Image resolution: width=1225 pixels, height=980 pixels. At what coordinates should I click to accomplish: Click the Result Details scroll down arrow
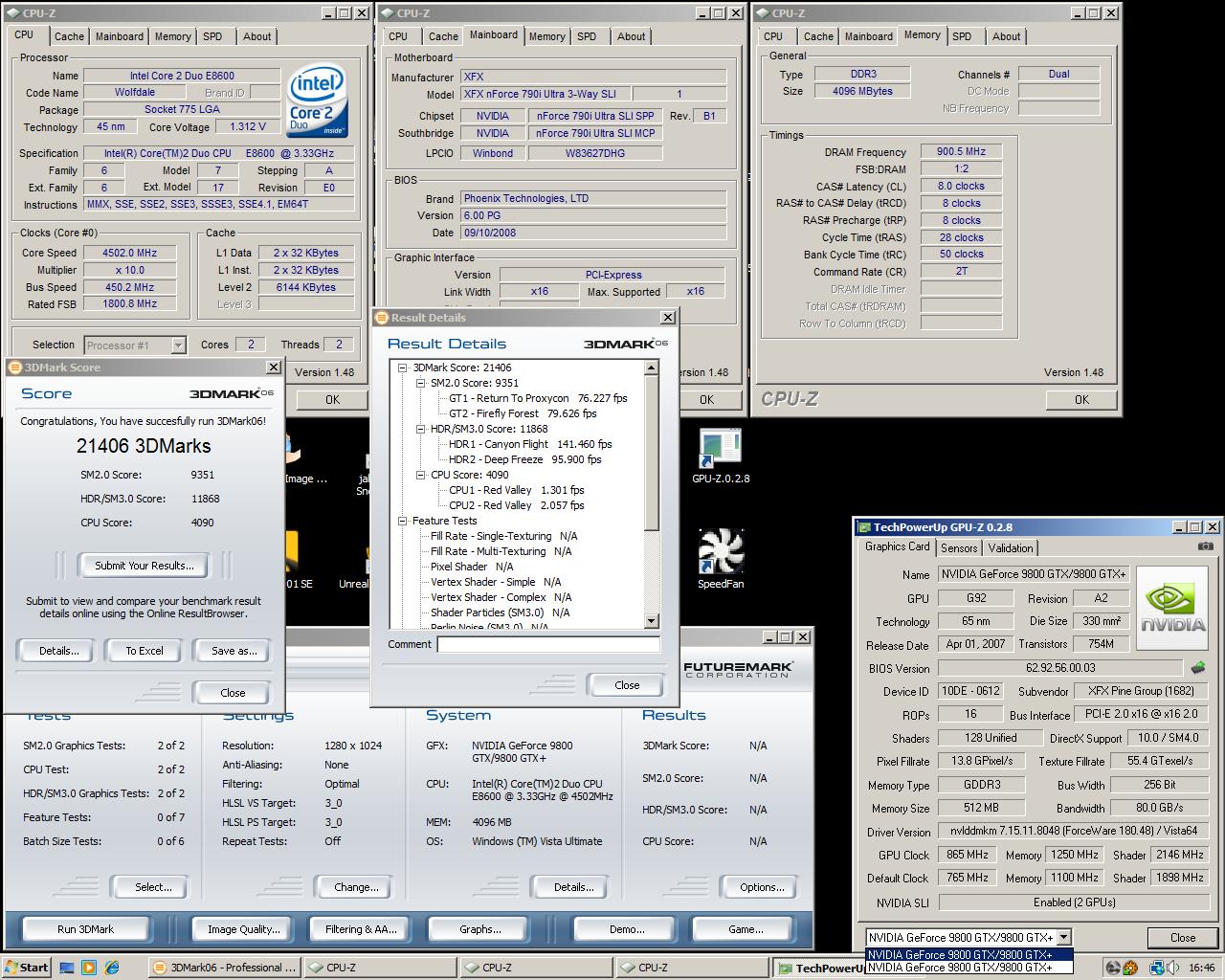(652, 621)
